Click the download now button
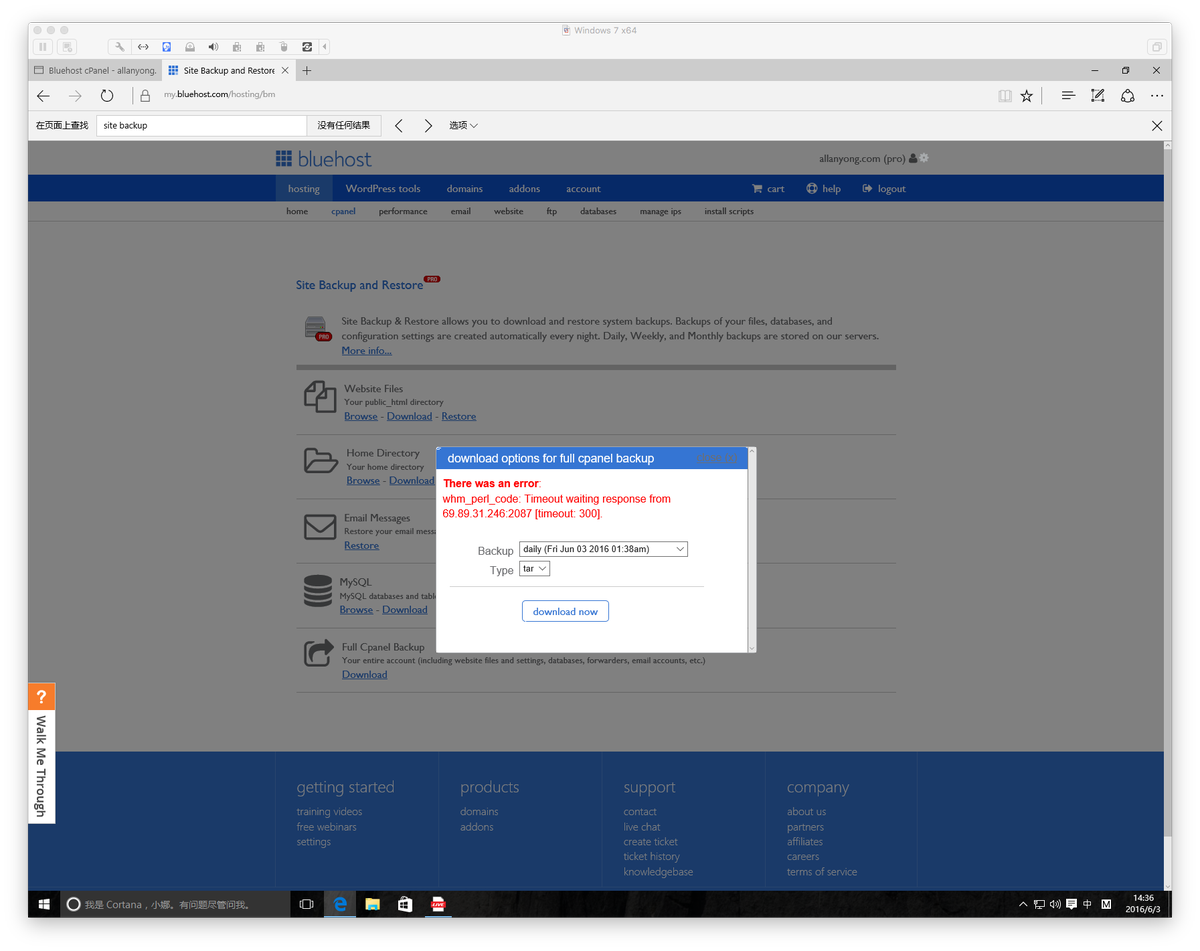This screenshot has width=1200, height=951. click(565, 611)
